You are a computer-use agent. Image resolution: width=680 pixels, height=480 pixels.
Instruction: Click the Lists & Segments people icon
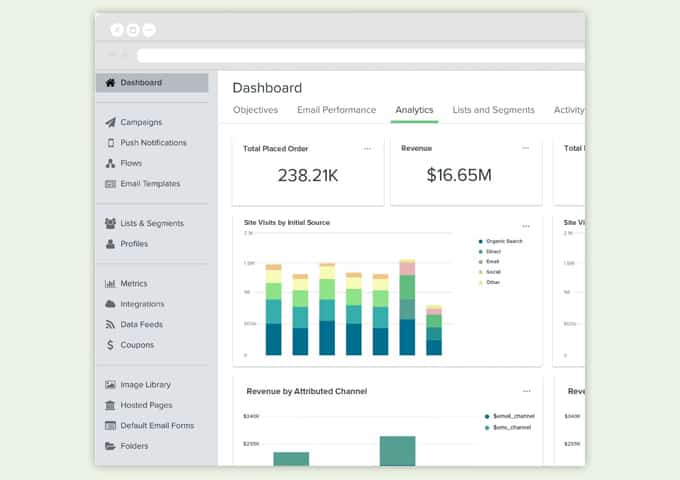[x=110, y=223]
